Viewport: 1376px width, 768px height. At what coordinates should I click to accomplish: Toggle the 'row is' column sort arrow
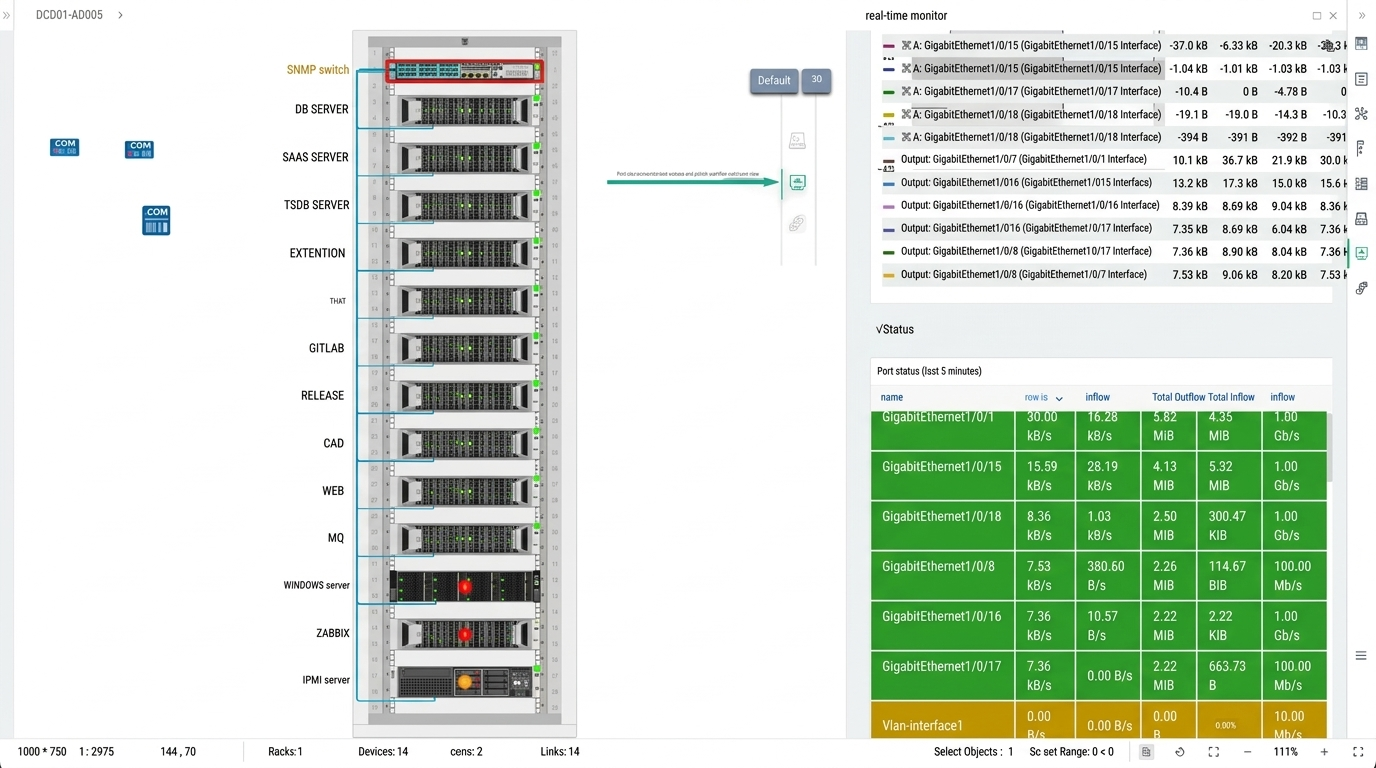click(x=1059, y=398)
